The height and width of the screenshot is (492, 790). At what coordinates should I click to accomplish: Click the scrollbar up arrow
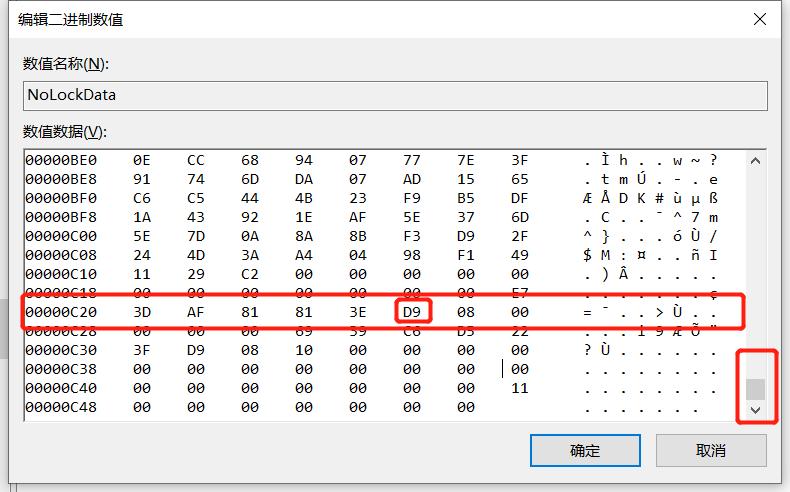(x=755, y=161)
